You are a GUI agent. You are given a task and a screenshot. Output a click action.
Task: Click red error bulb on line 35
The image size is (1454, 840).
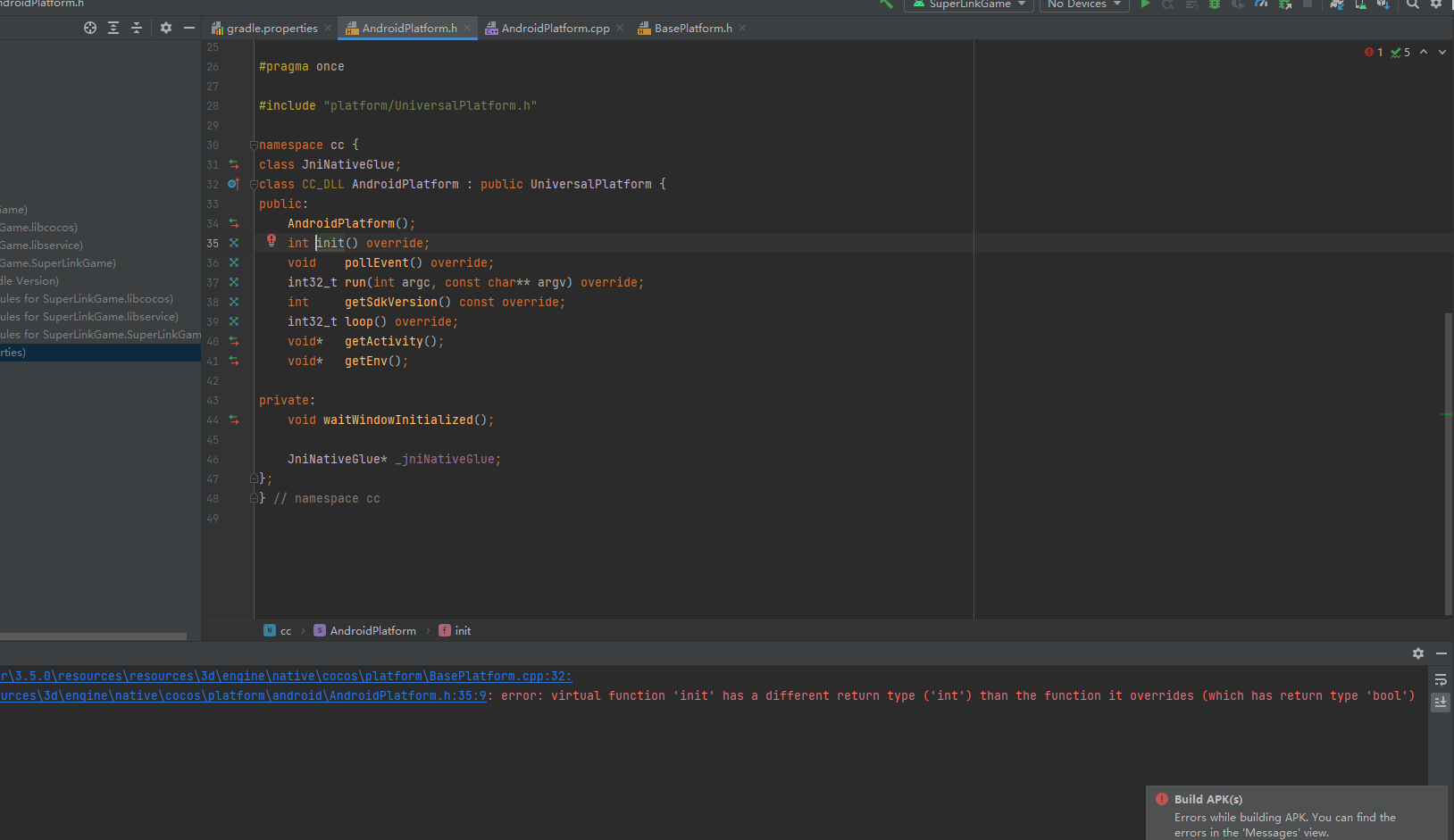click(272, 240)
